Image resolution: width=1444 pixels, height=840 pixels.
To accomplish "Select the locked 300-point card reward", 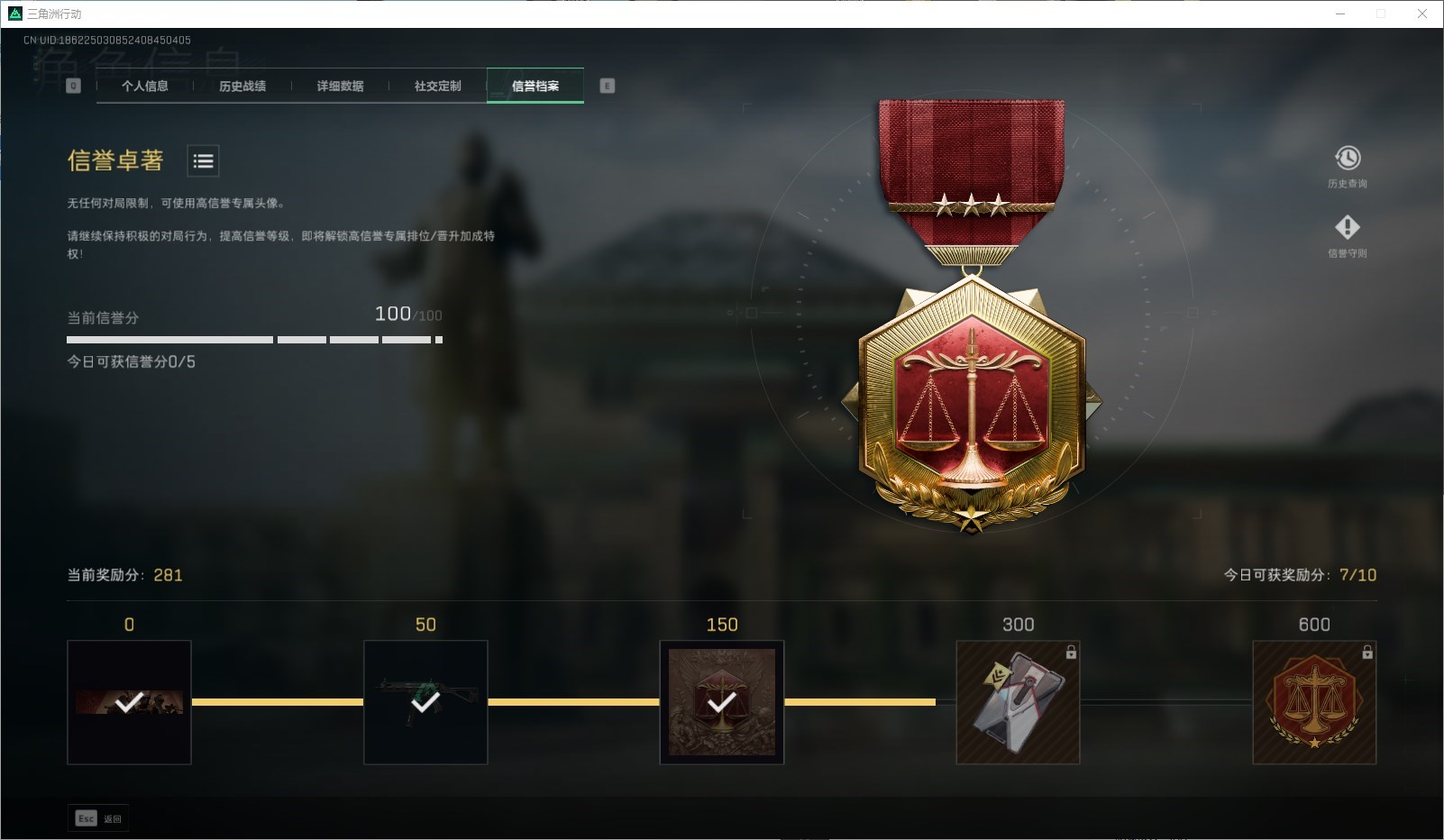I will click(1018, 702).
